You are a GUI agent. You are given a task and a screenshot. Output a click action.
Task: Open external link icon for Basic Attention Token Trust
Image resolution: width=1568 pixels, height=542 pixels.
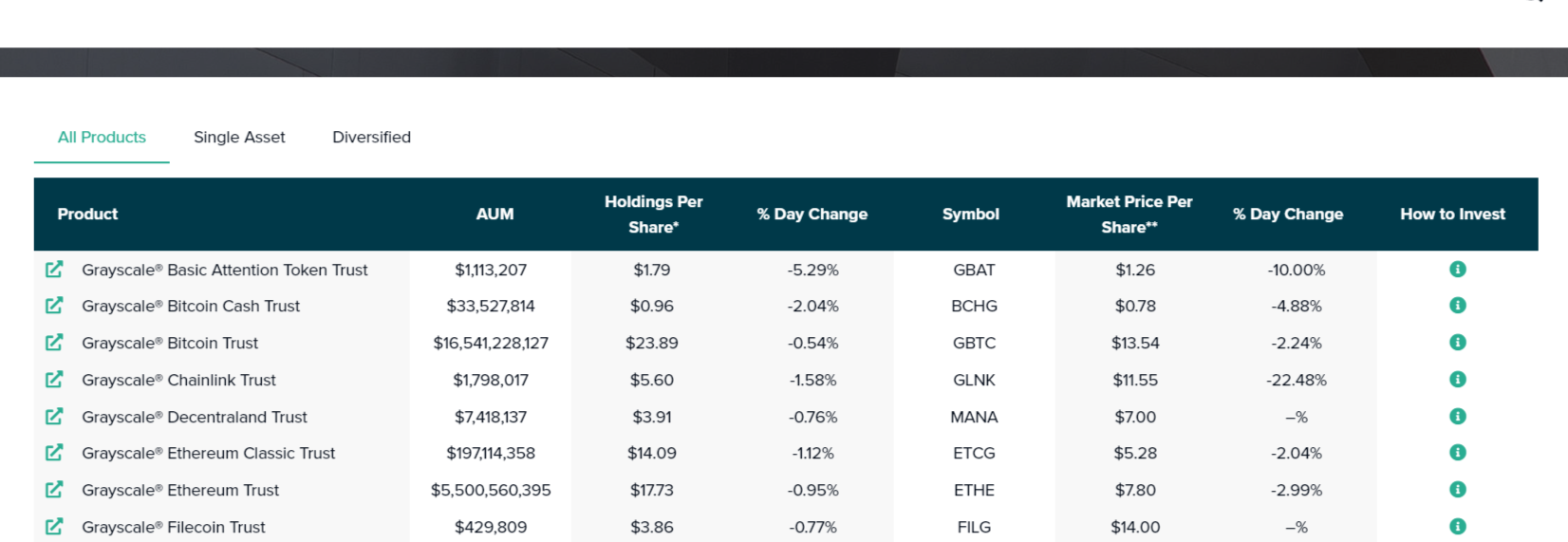click(x=54, y=270)
